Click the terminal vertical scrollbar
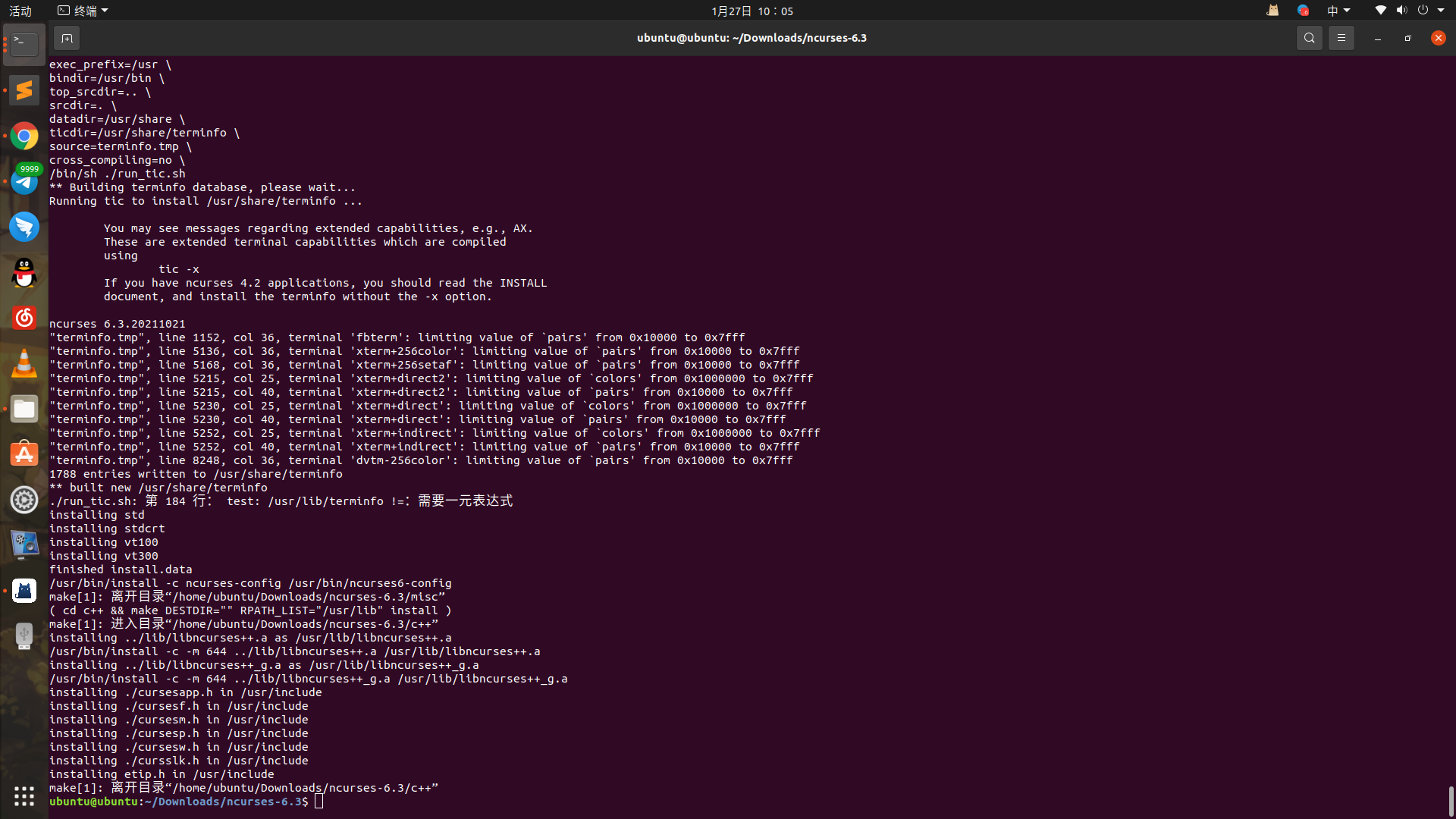 click(x=1451, y=800)
